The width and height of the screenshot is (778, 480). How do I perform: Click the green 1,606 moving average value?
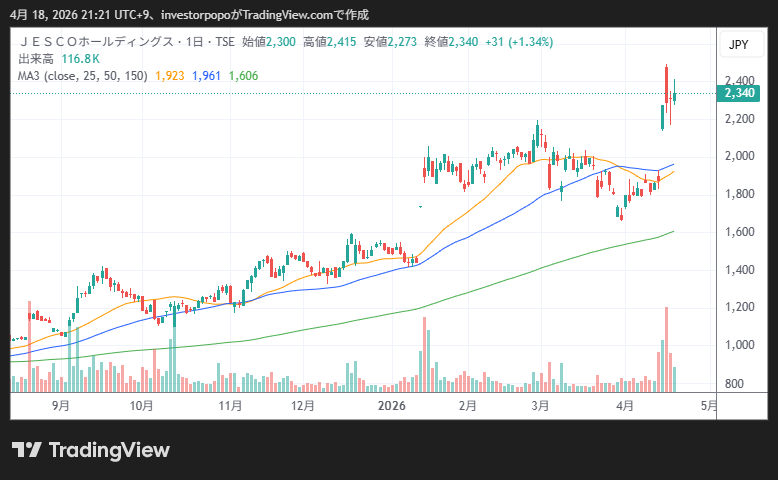click(x=243, y=75)
